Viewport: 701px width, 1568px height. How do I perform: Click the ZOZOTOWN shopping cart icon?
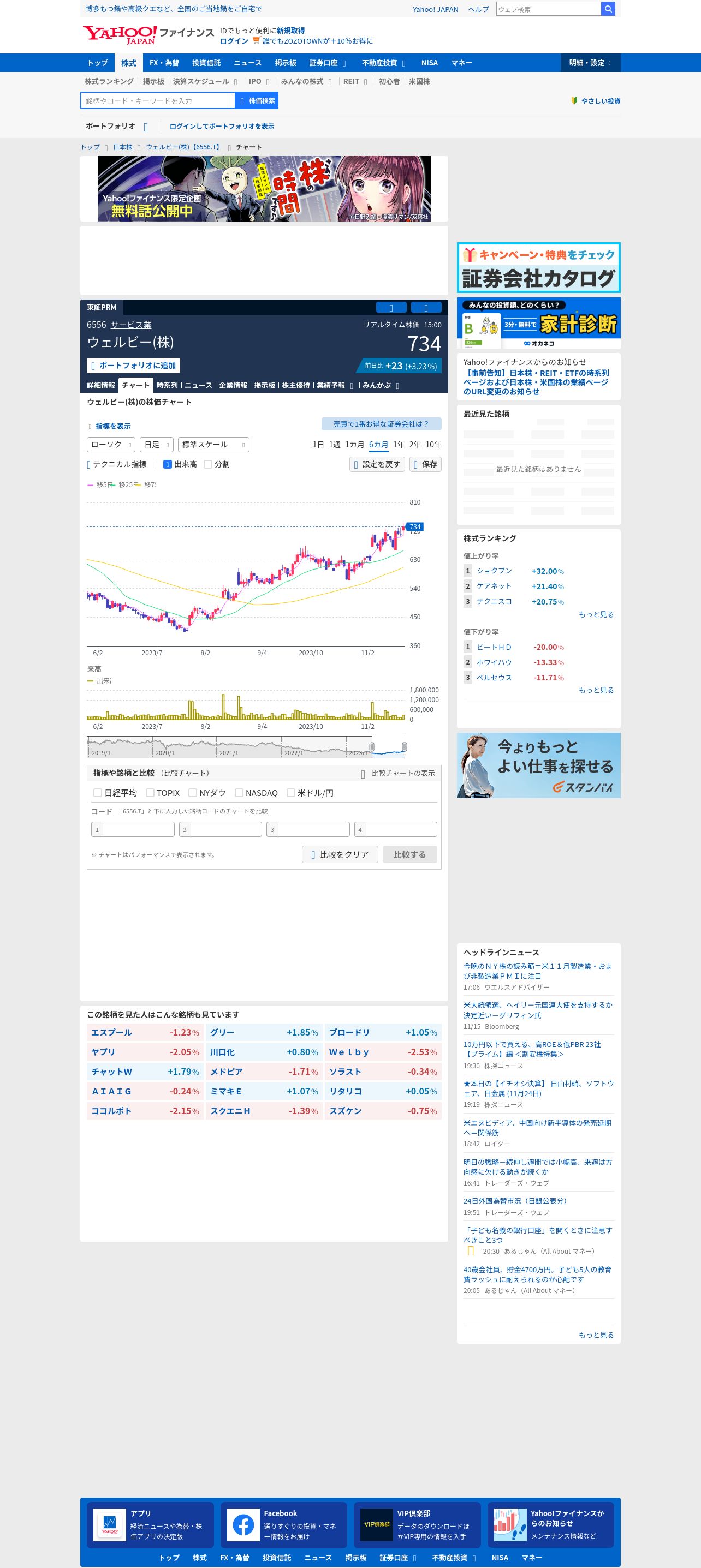257,41
